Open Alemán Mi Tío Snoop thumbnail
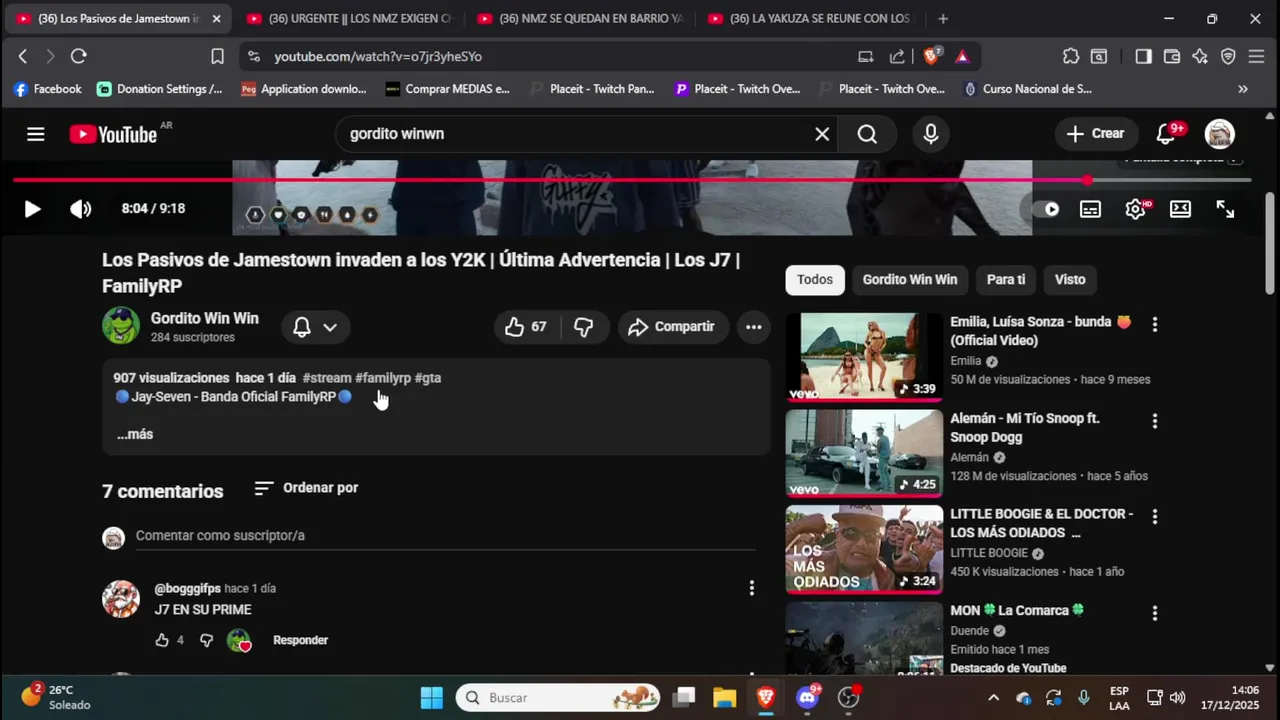 (x=864, y=453)
